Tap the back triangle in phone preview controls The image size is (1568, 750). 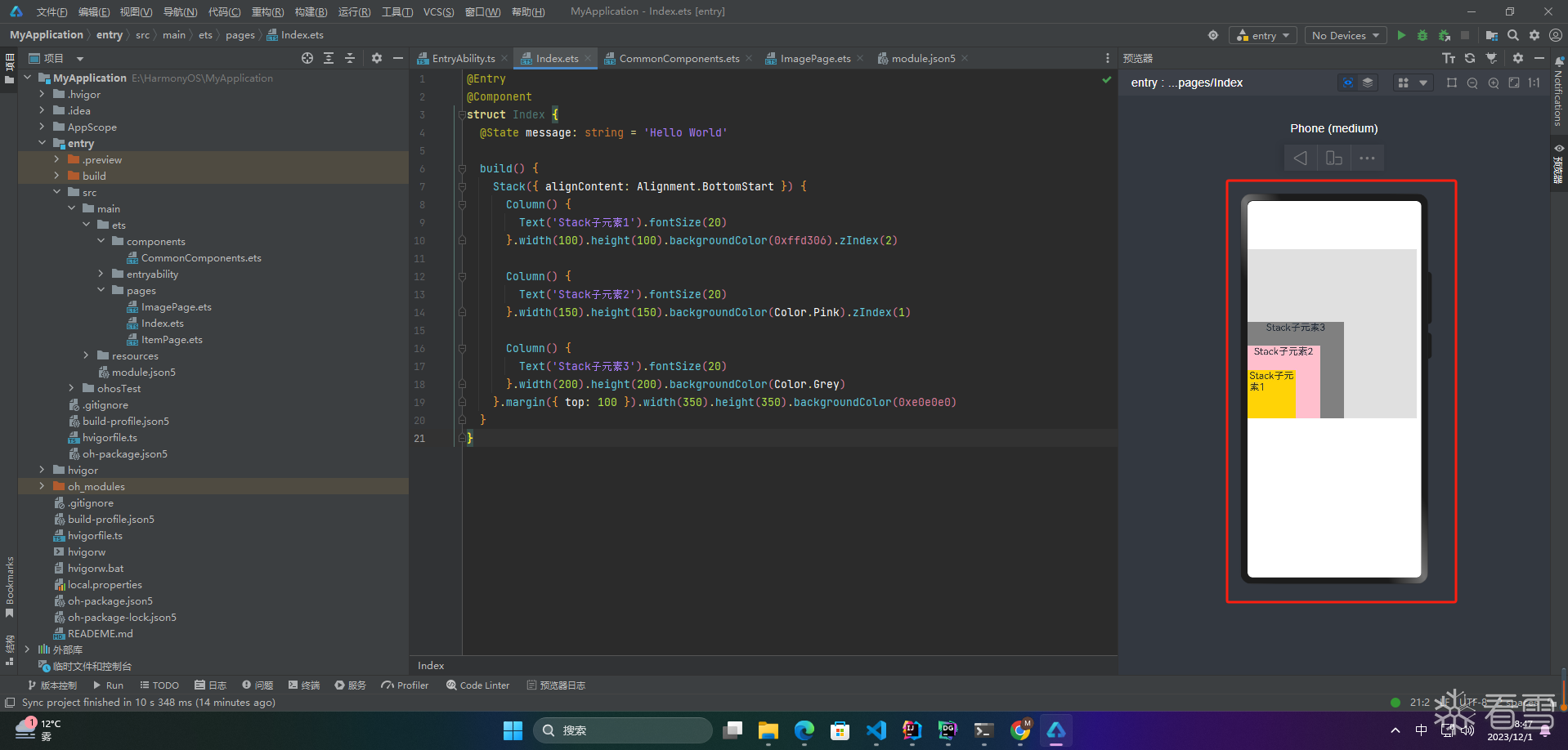1300,158
